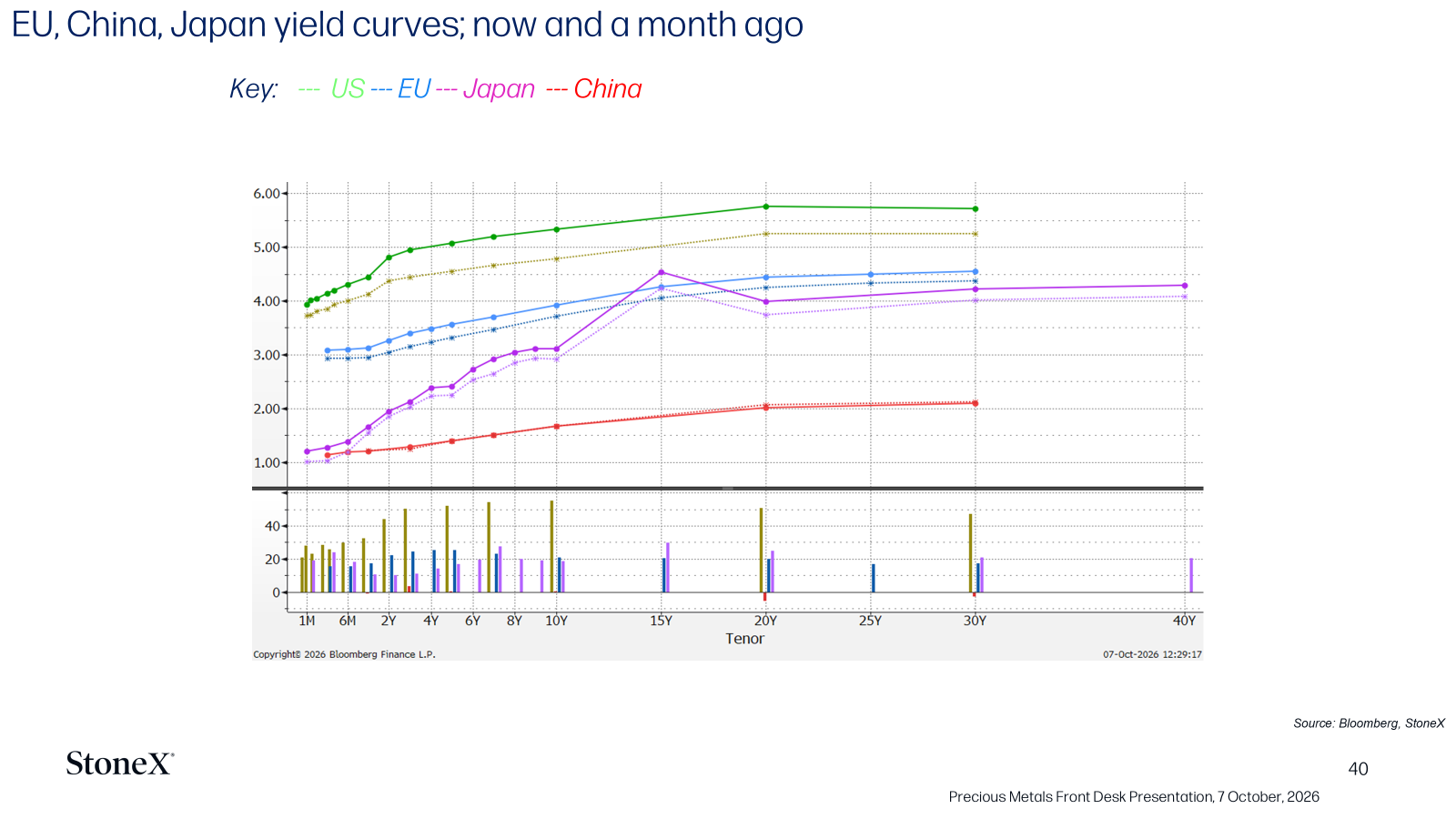Click the 20 label on lower chart axis

pos(273,560)
